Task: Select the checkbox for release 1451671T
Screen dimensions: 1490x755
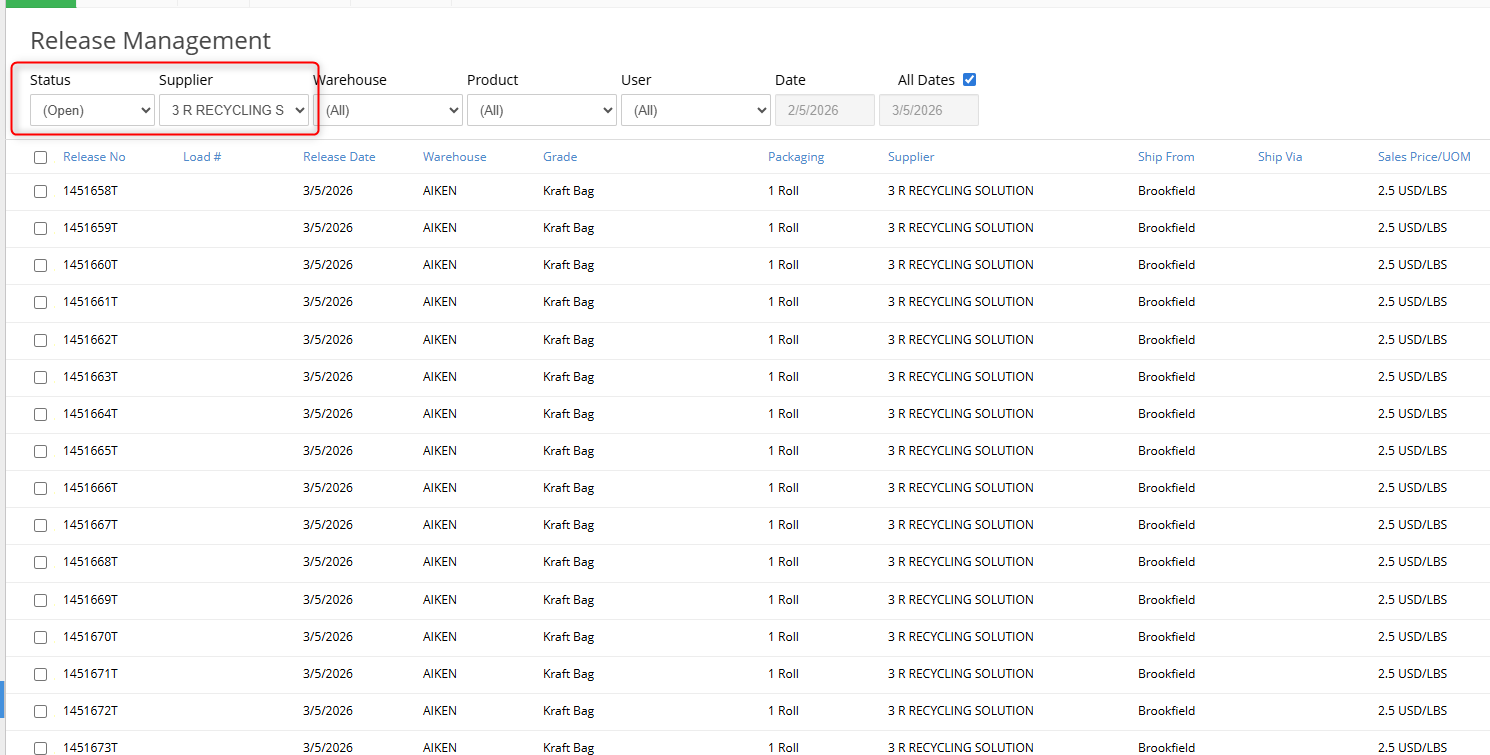Action: 40,674
